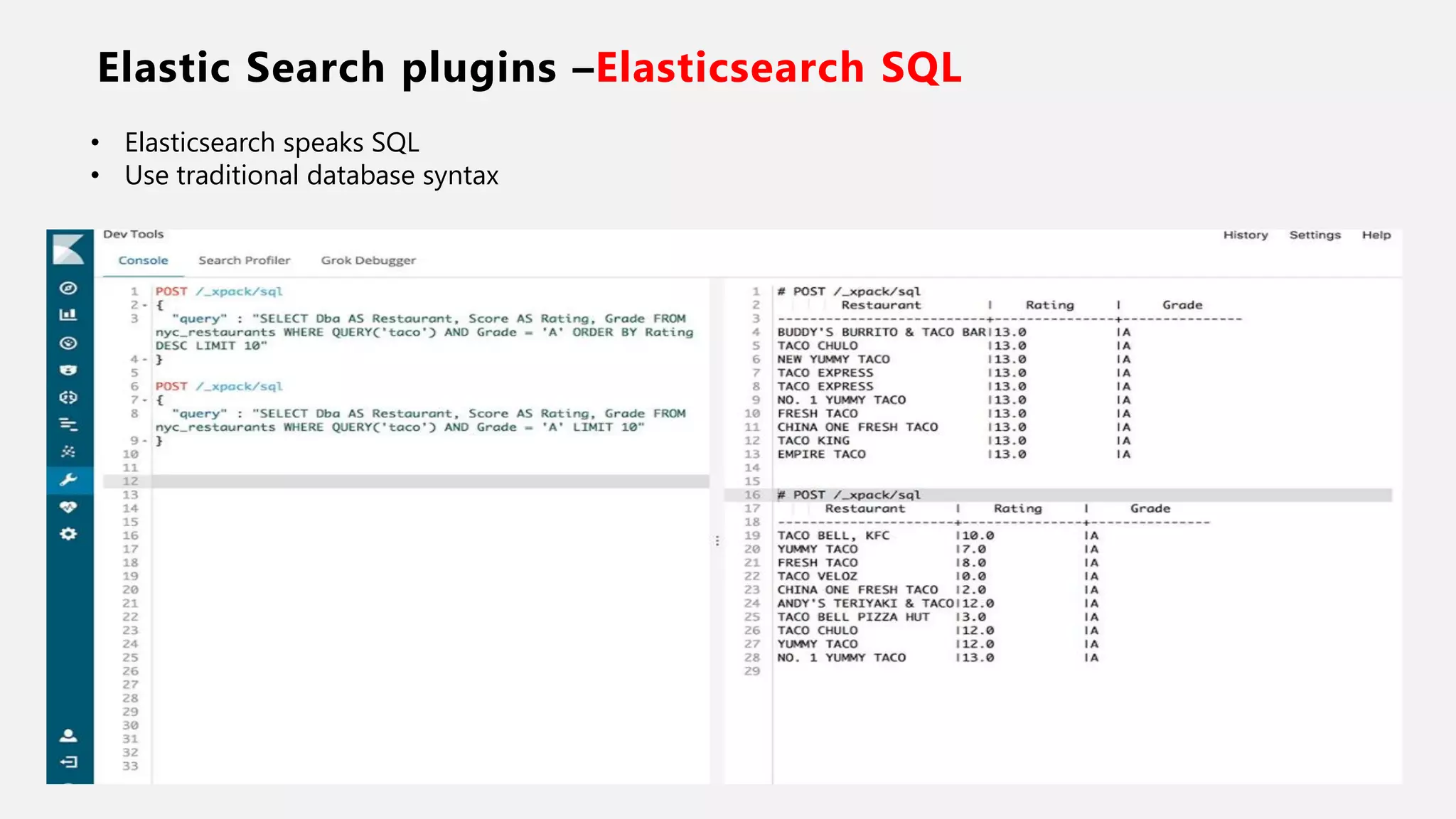Open Visualize via the bar chart icon

click(x=68, y=315)
